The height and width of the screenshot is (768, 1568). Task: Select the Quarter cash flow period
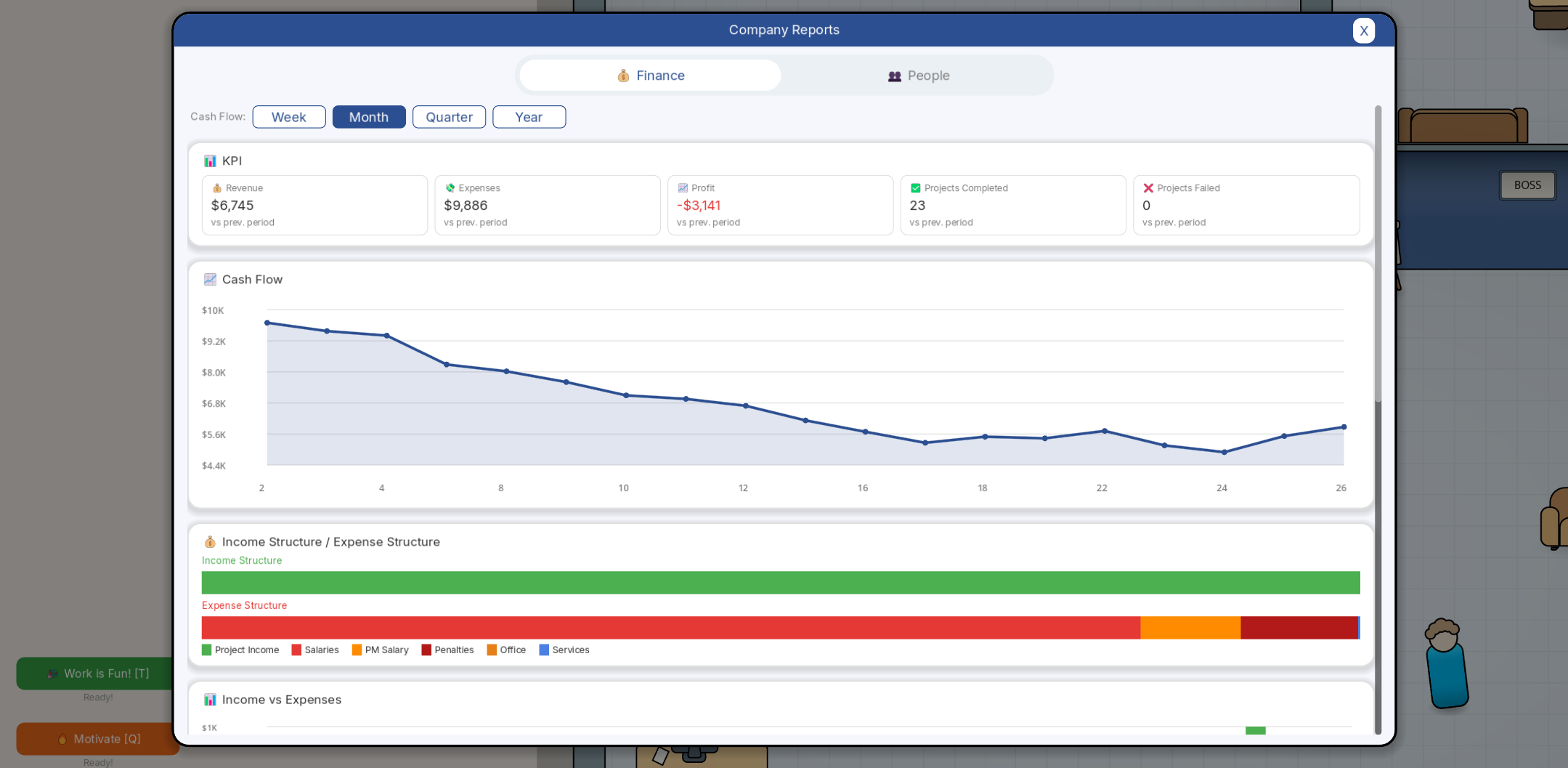(449, 117)
